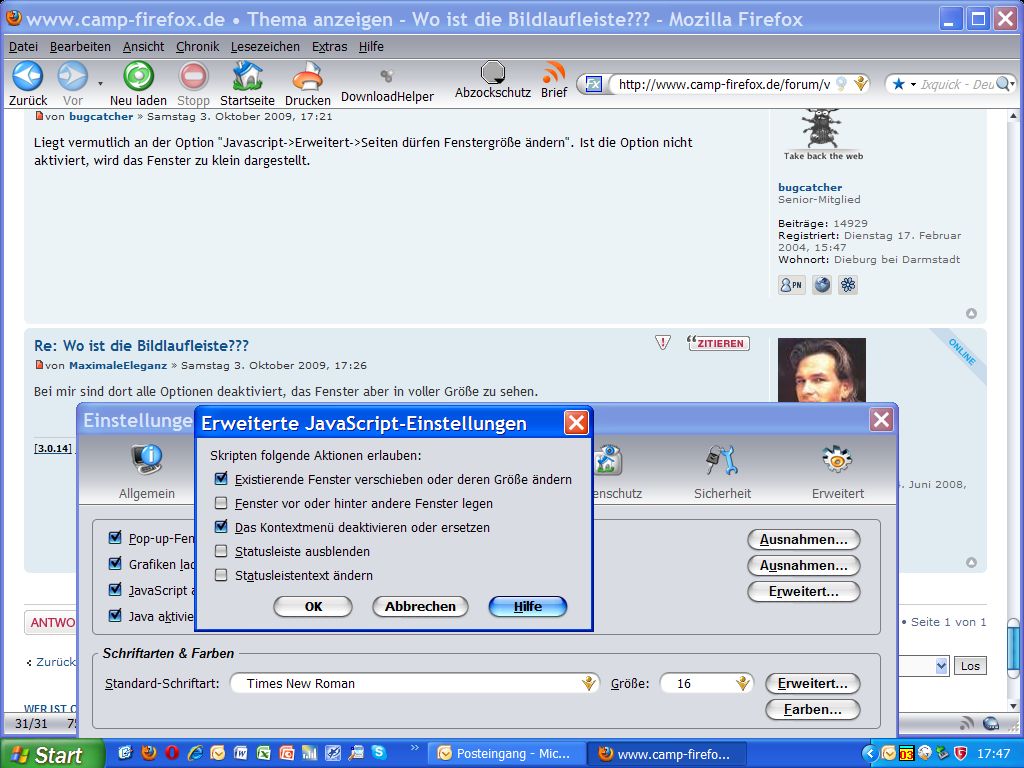1024x768 pixels.
Task: Click the search magnifier icon
Action: point(1004,84)
